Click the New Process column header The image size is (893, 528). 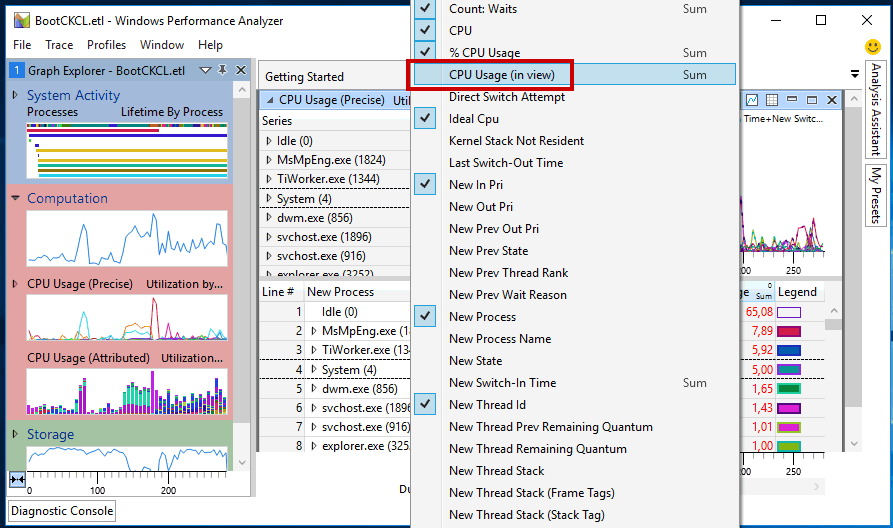click(340, 292)
